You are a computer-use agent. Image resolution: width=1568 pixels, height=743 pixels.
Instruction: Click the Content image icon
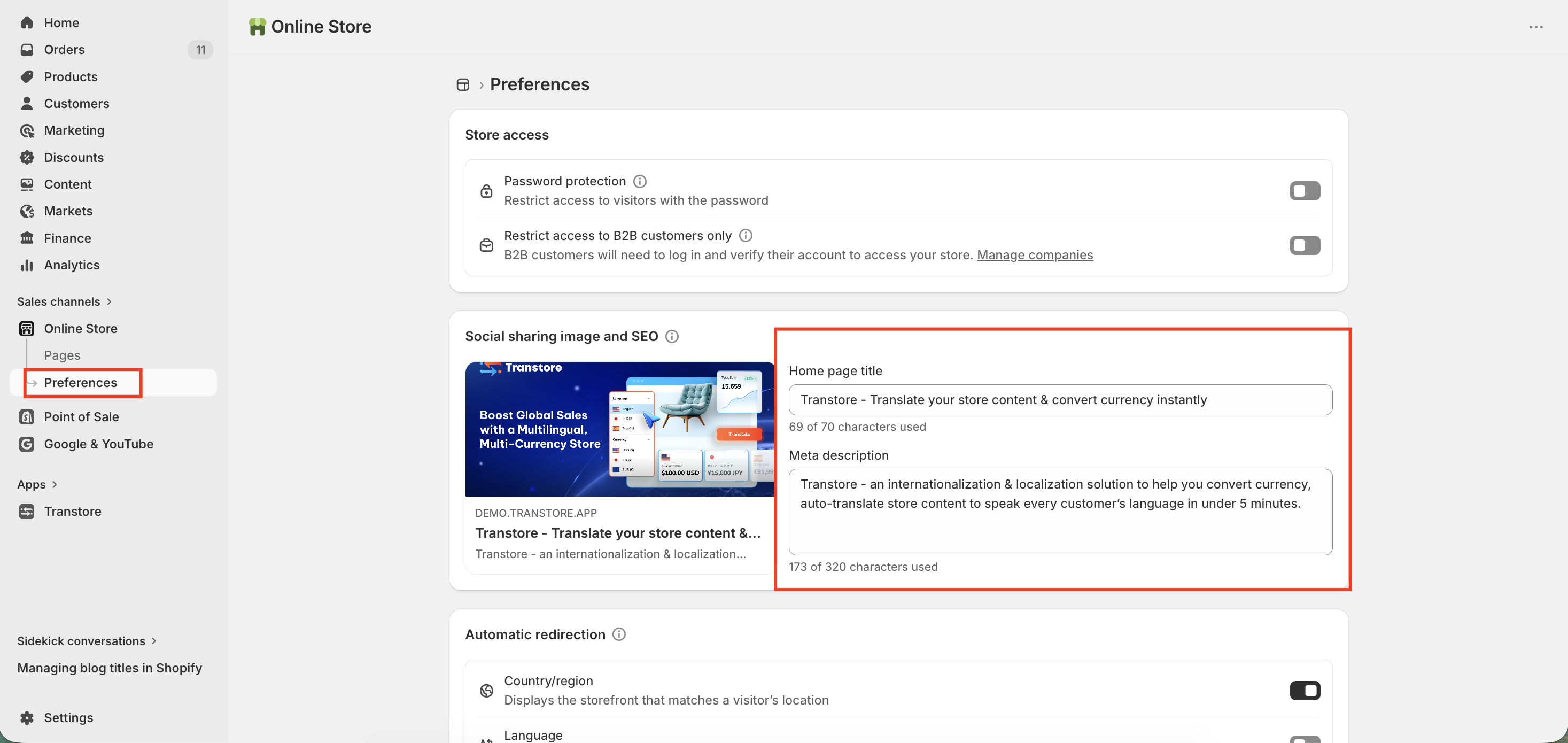pos(27,184)
